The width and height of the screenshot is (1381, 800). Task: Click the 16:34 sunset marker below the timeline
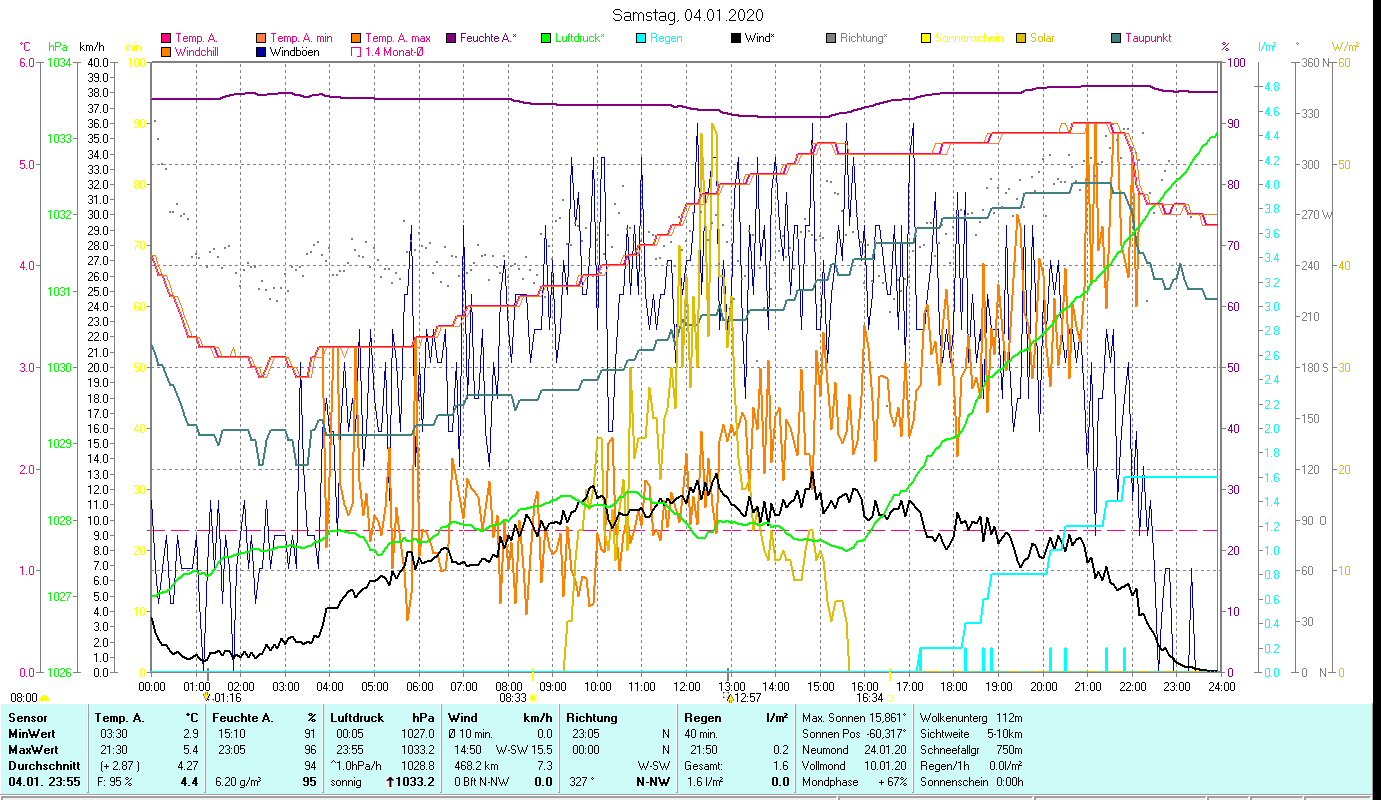(870, 698)
